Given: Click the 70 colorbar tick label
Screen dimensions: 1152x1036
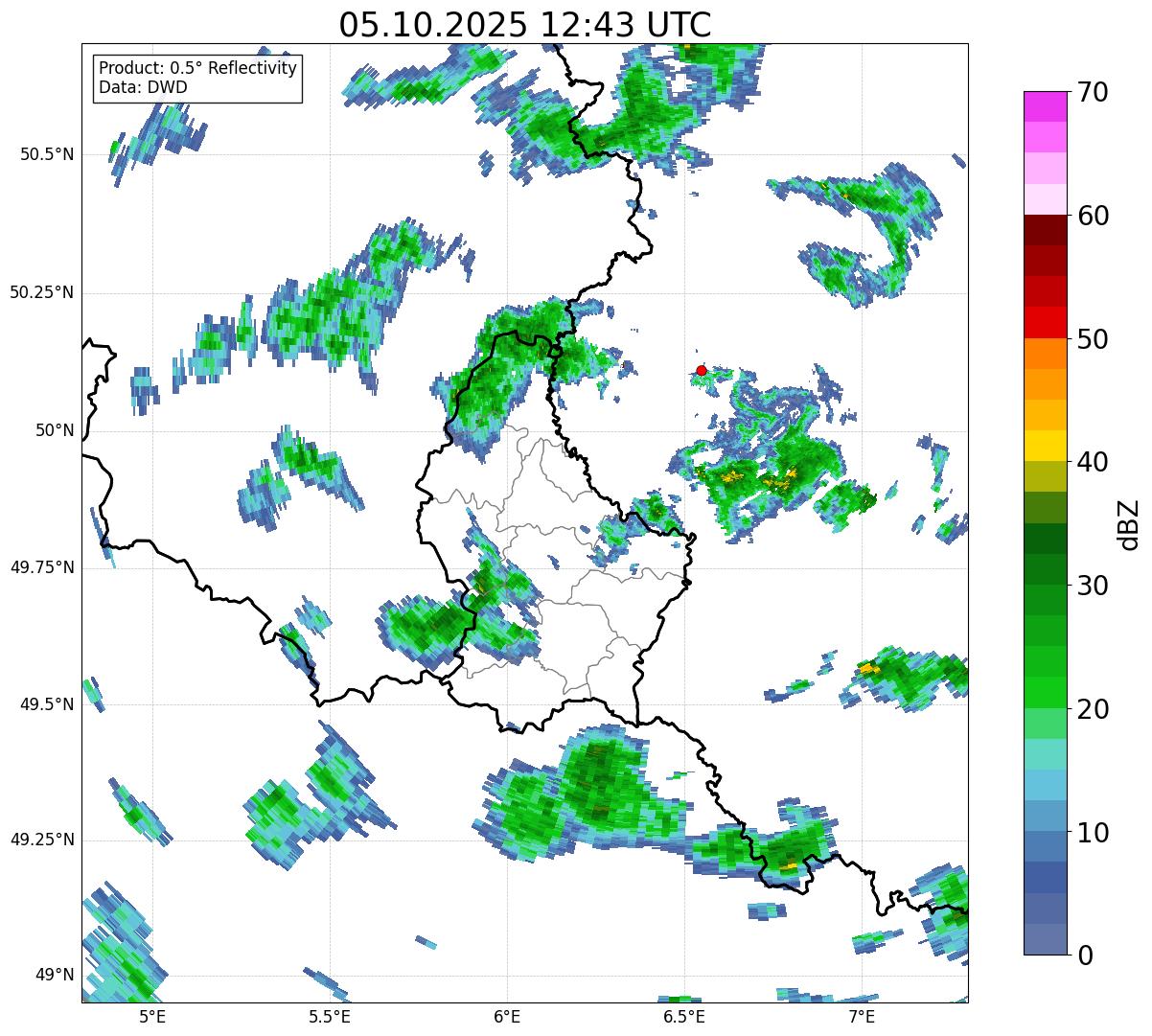Looking at the screenshot, I should [1092, 92].
